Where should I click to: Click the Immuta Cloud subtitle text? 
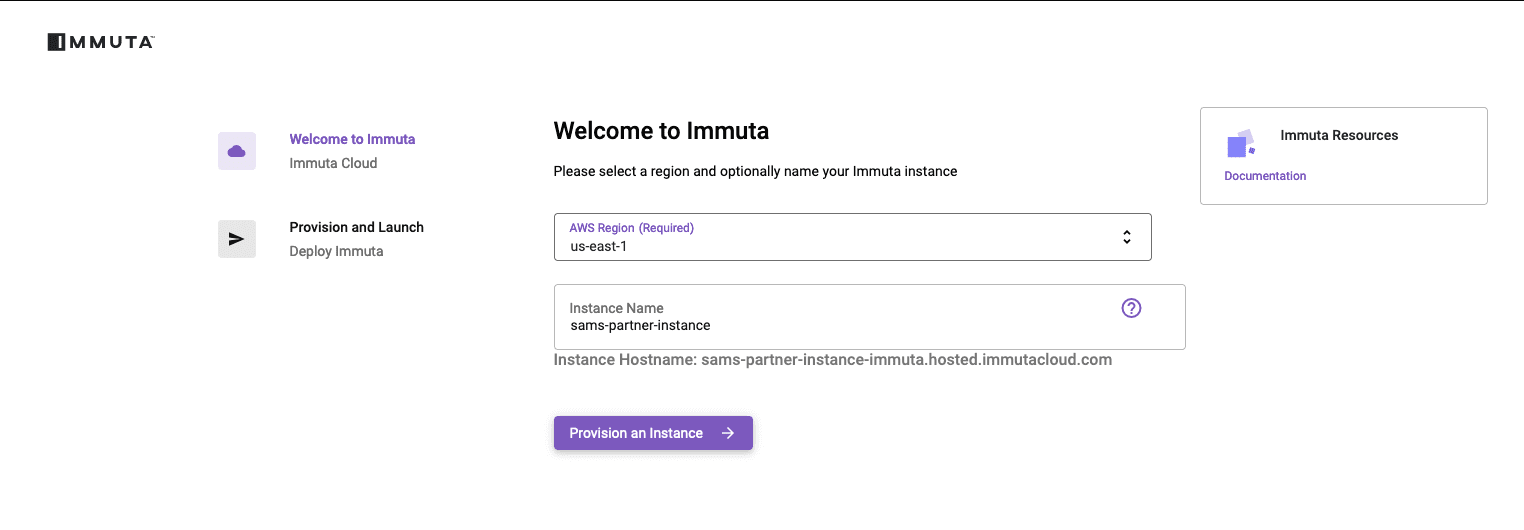pyautogui.click(x=333, y=163)
